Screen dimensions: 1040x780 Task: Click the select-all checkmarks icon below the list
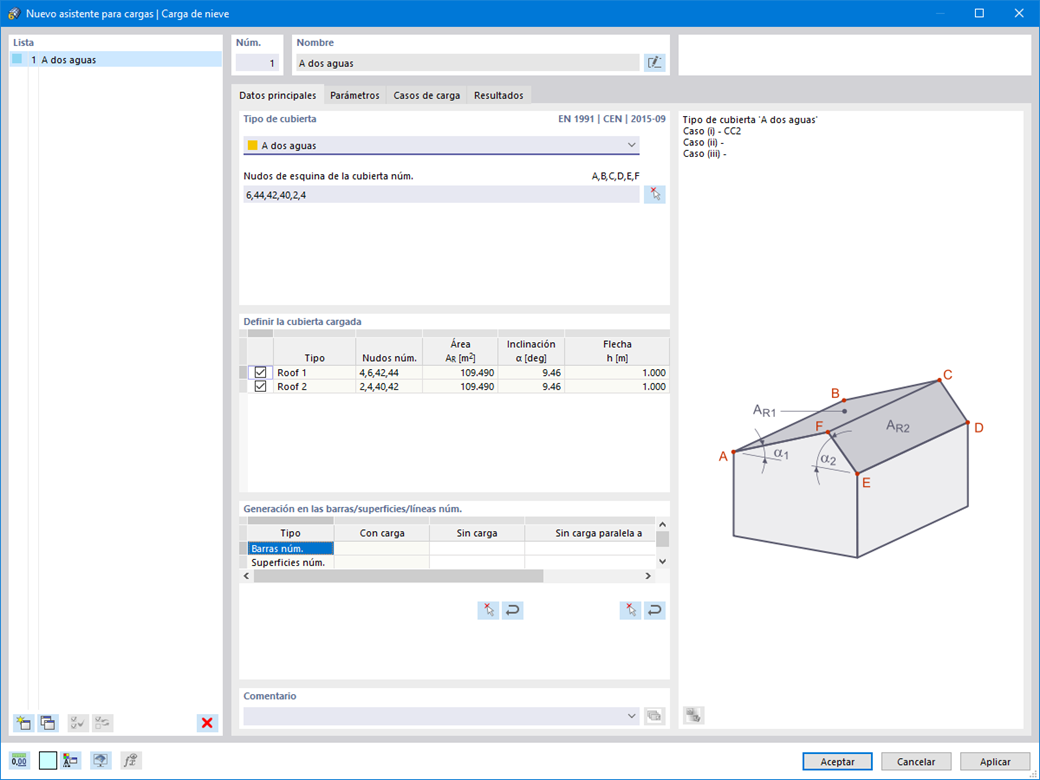78,722
